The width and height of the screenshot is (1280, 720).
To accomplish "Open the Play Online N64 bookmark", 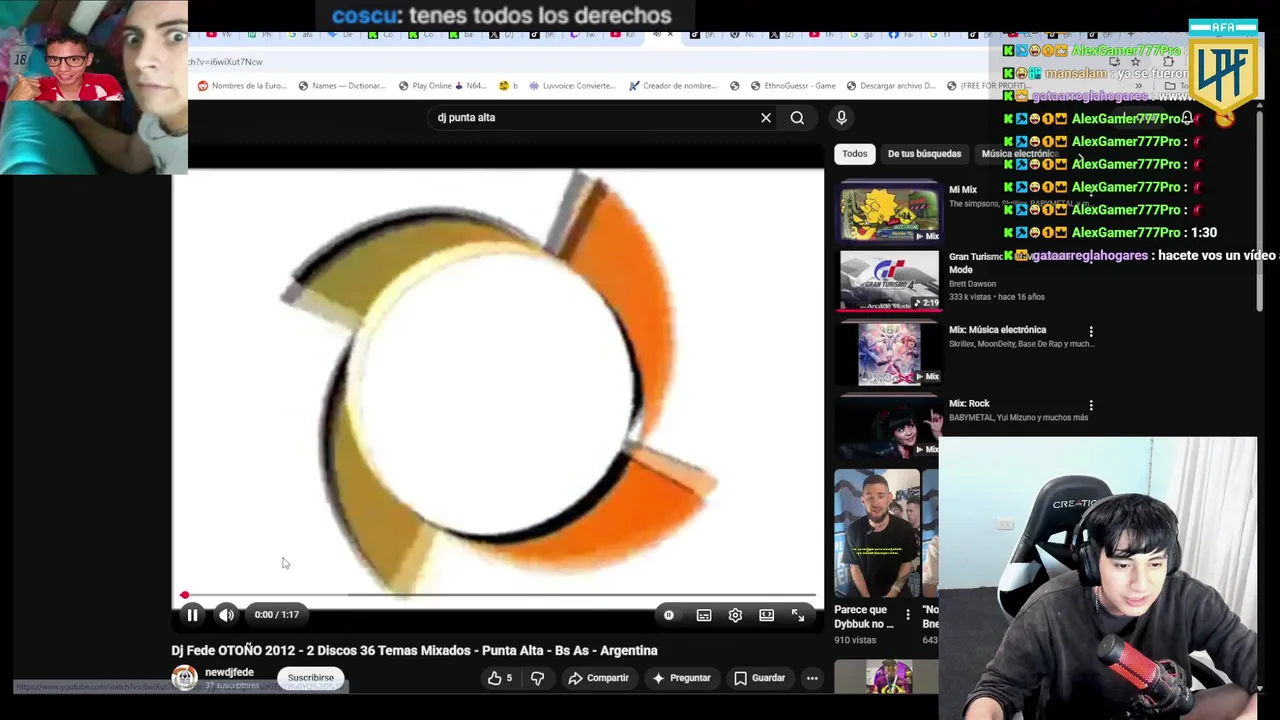I will pyautogui.click(x=442, y=86).
